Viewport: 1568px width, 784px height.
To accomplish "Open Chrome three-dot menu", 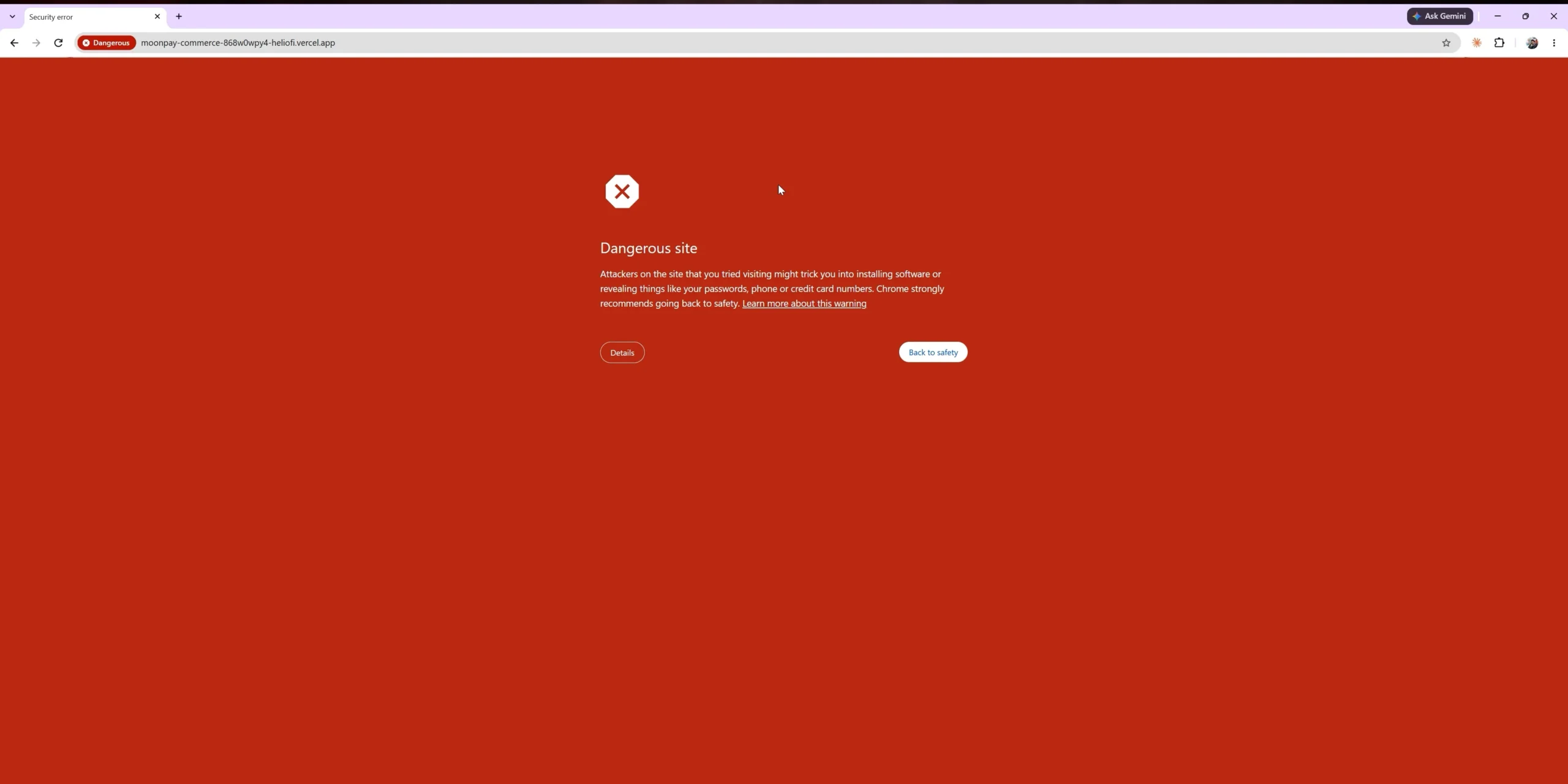I will click(1554, 43).
